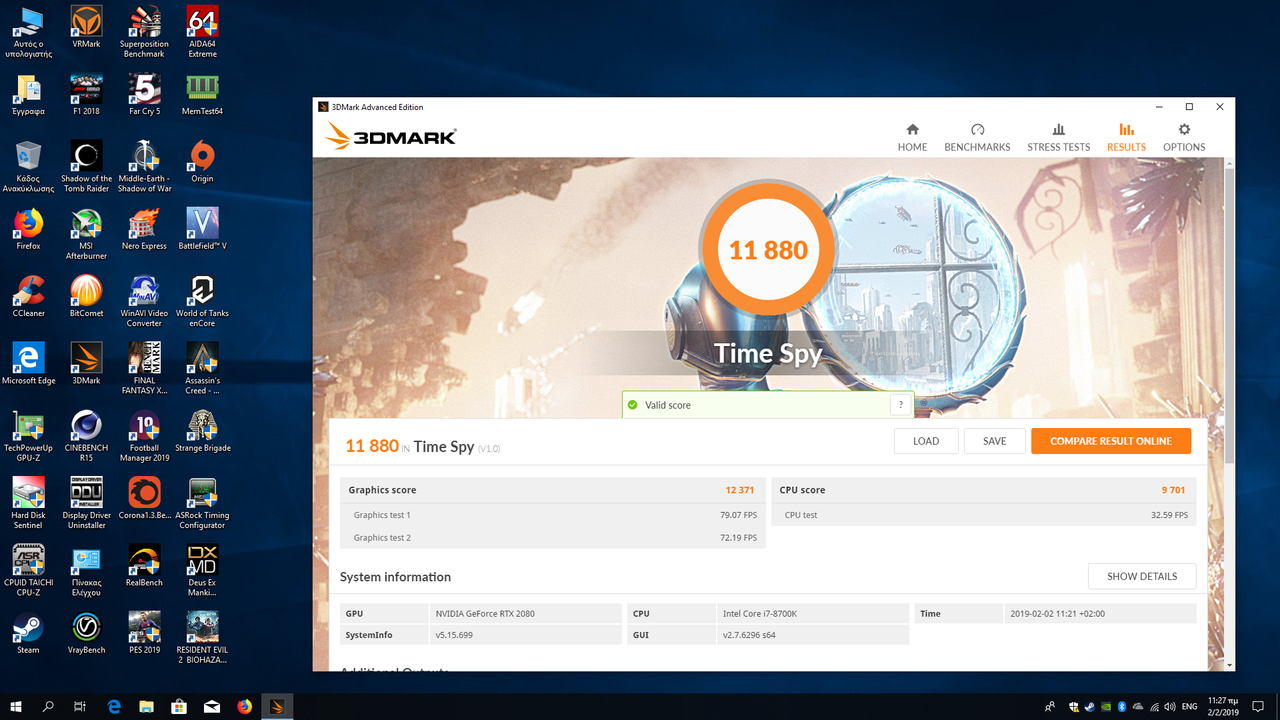Open Strange Brigade desktop icon
1280x720 pixels.
[203, 431]
